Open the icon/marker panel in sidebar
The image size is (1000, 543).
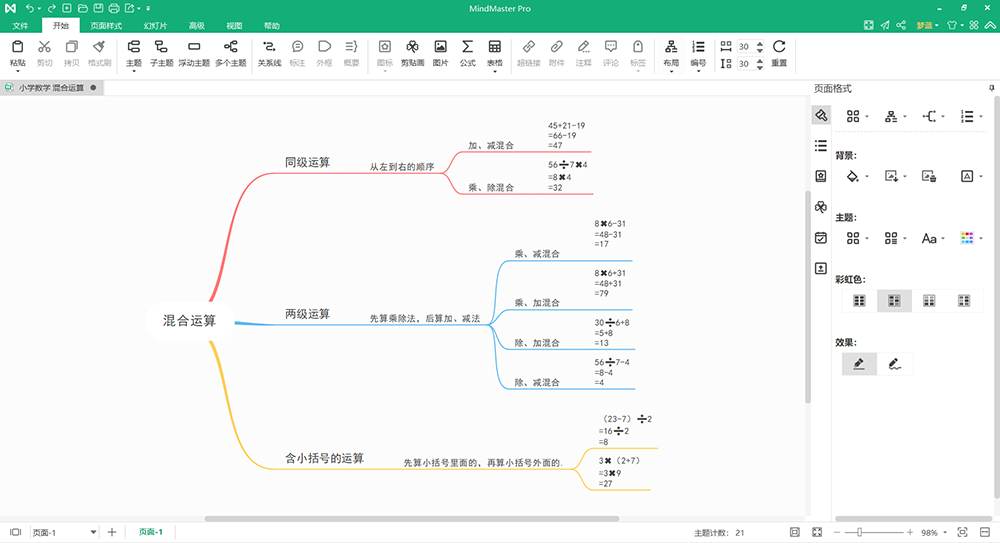[821, 176]
